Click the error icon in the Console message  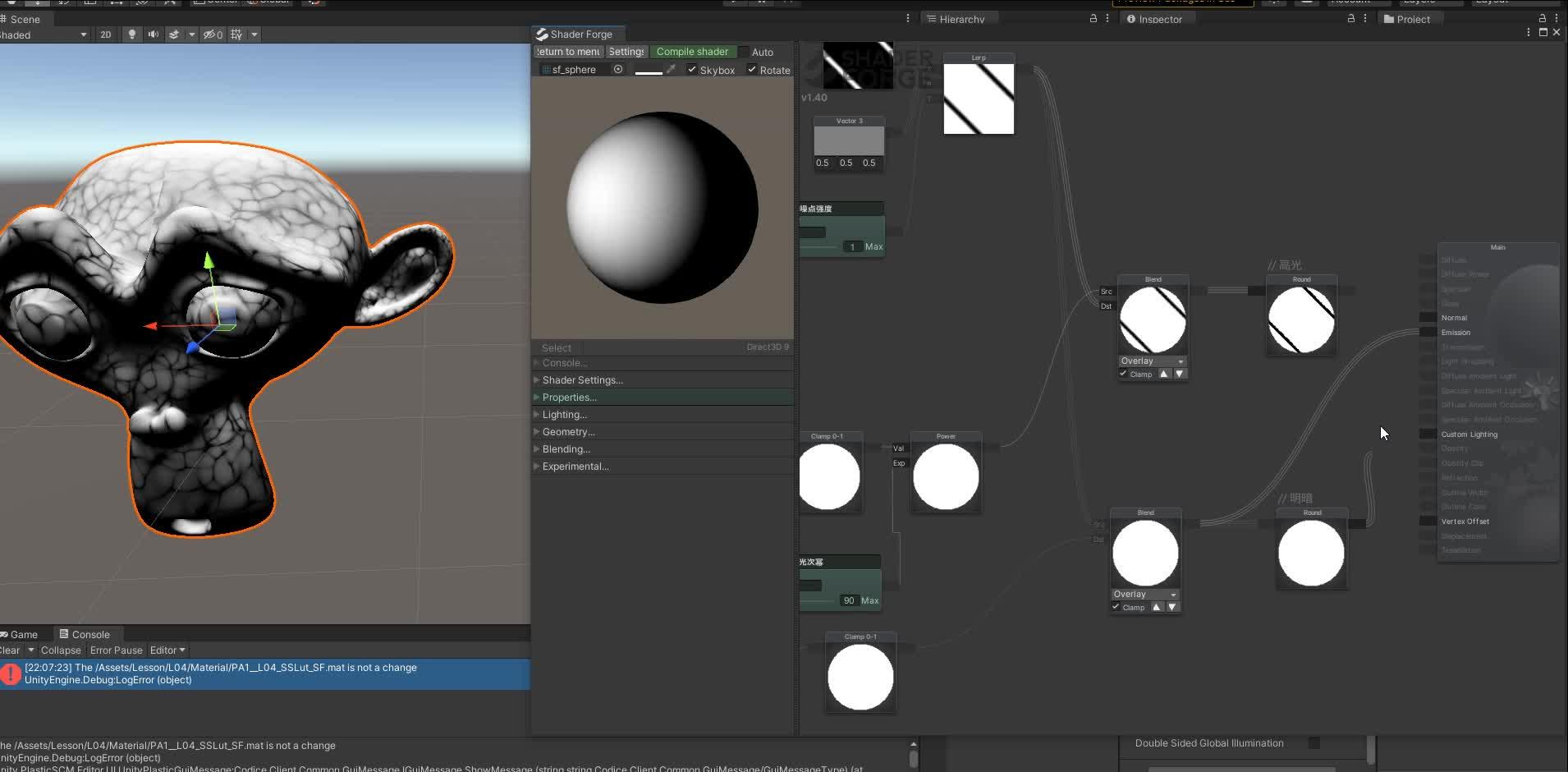[x=10, y=673]
